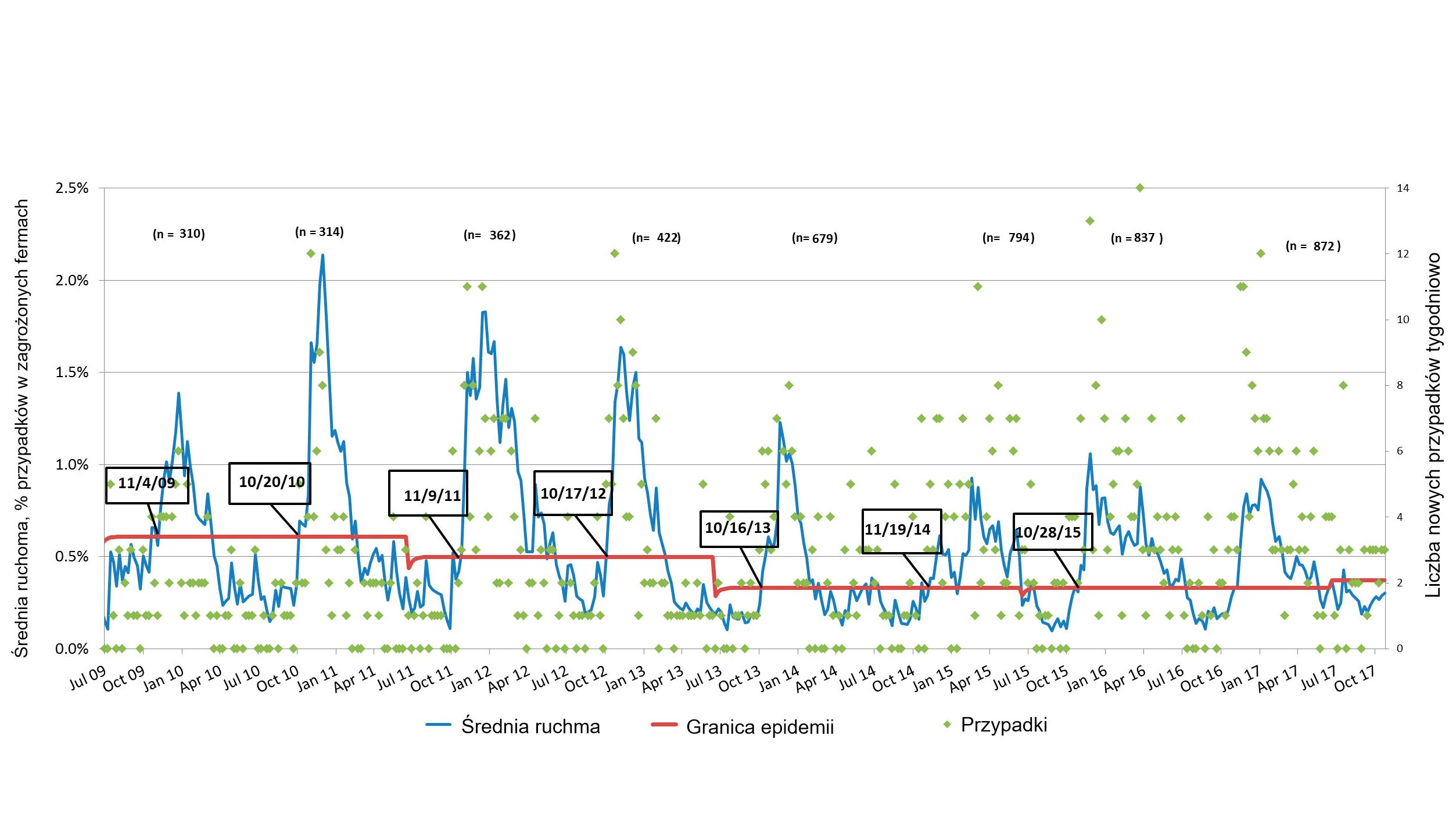Click the 10/20/10 date callout
The height and width of the screenshot is (820, 1456).
click(x=270, y=482)
